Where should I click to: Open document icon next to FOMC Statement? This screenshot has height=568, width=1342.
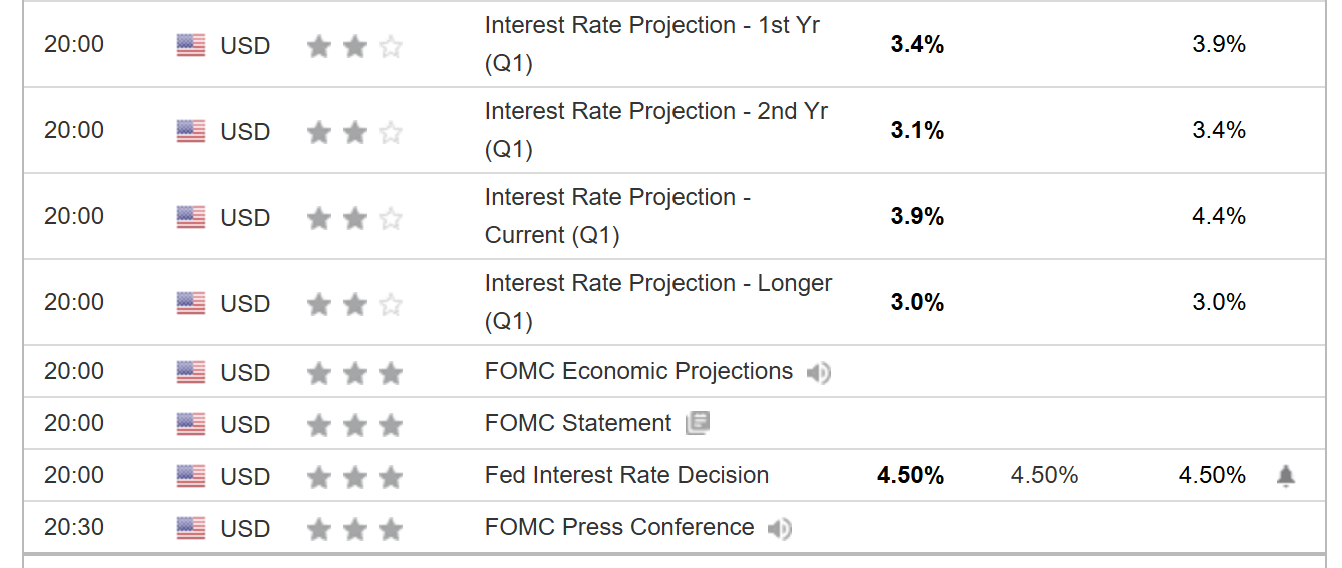(x=697, y=424)
